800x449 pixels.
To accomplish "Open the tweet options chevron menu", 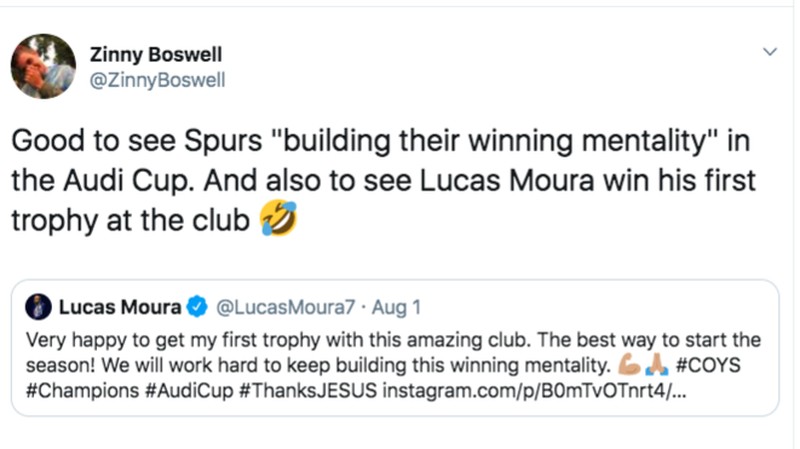I will [770, 51].
